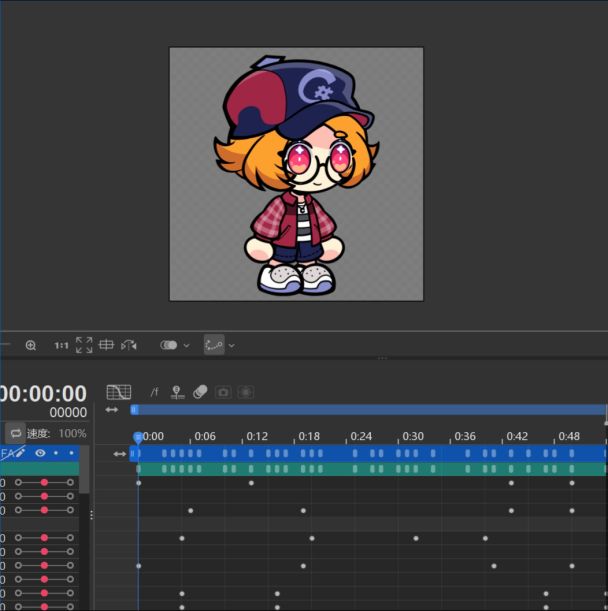
Task: Click the stamp icon in timeline toolbar
Action: pos(177,392)
